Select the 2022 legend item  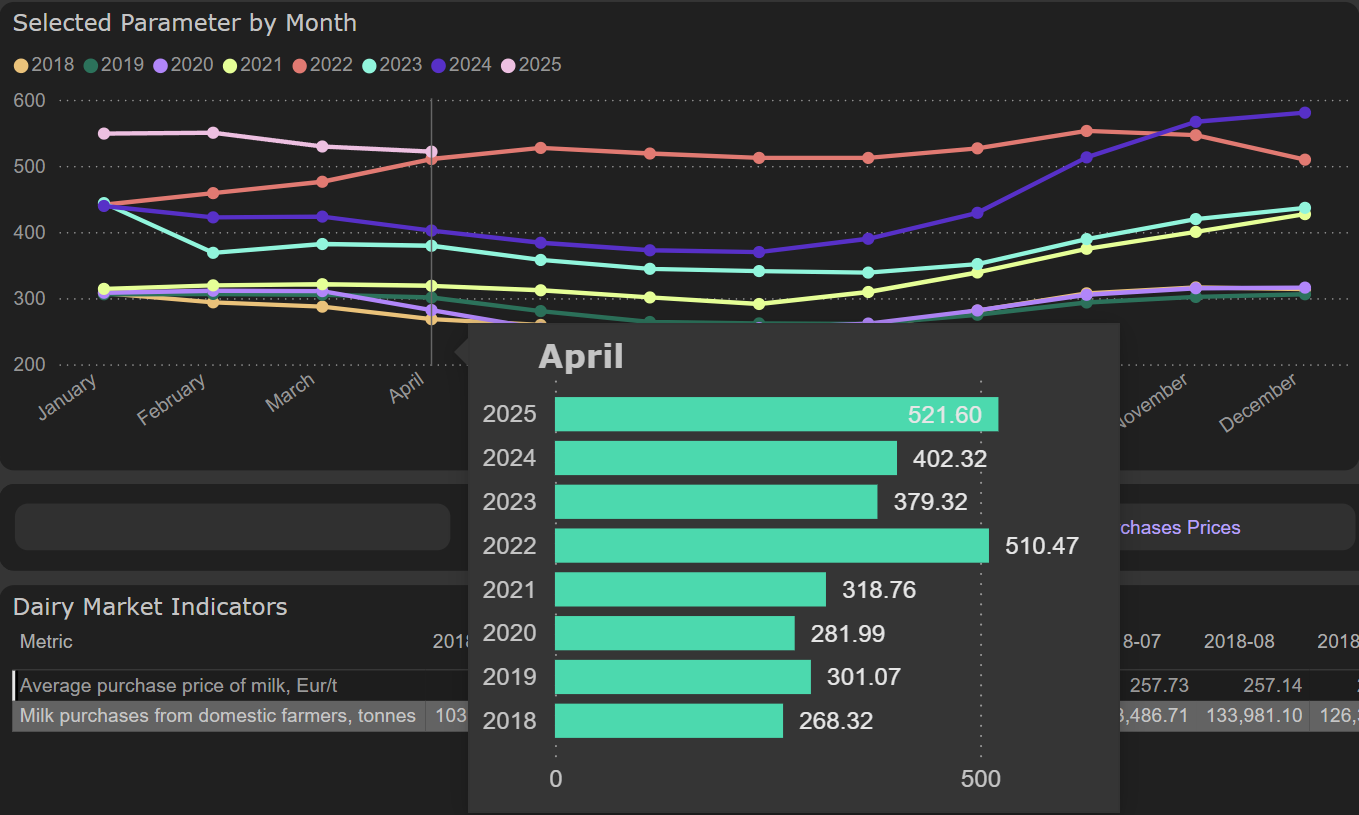coord(299,65)
